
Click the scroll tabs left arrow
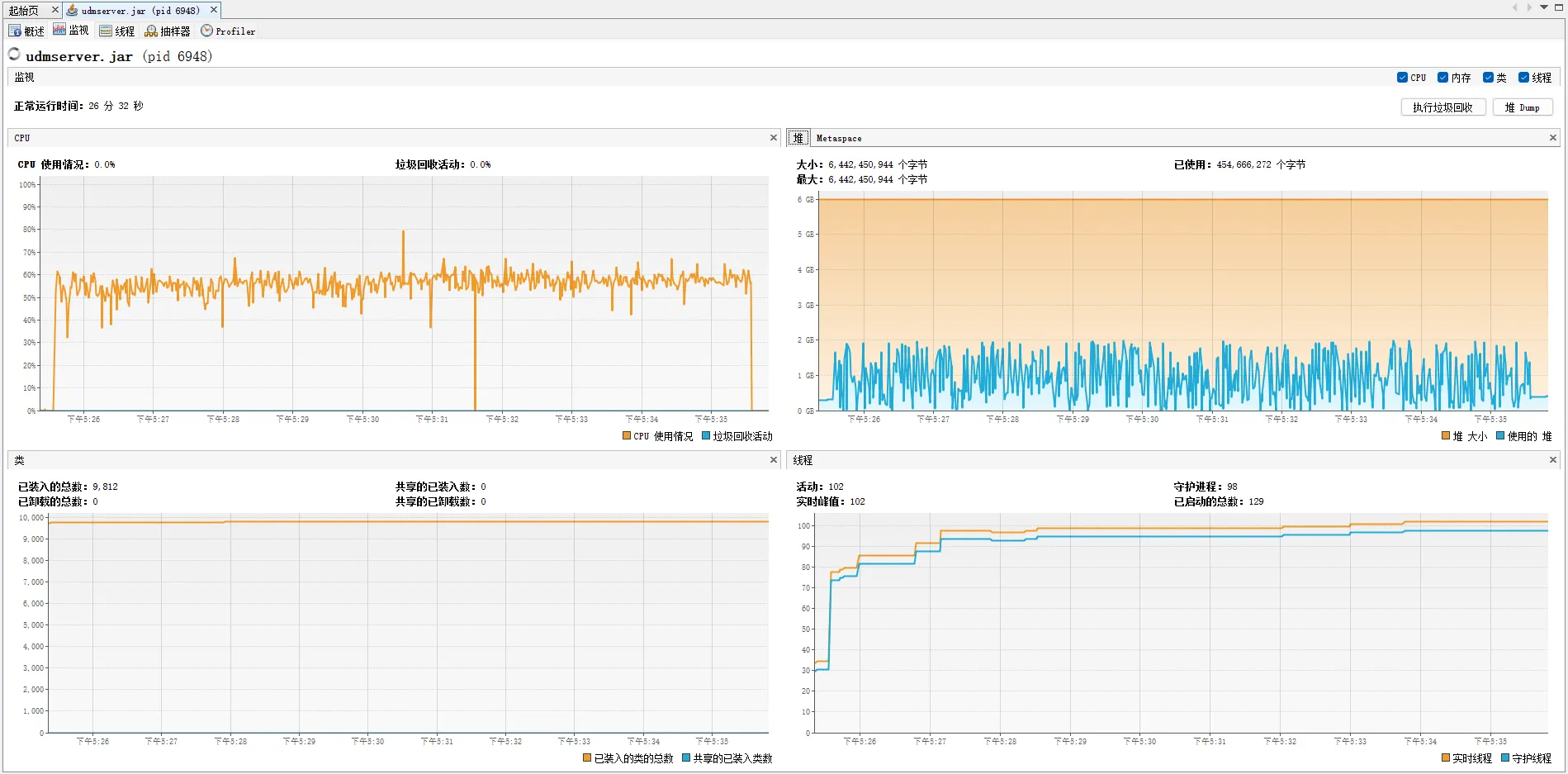[x=1514, y=7]
